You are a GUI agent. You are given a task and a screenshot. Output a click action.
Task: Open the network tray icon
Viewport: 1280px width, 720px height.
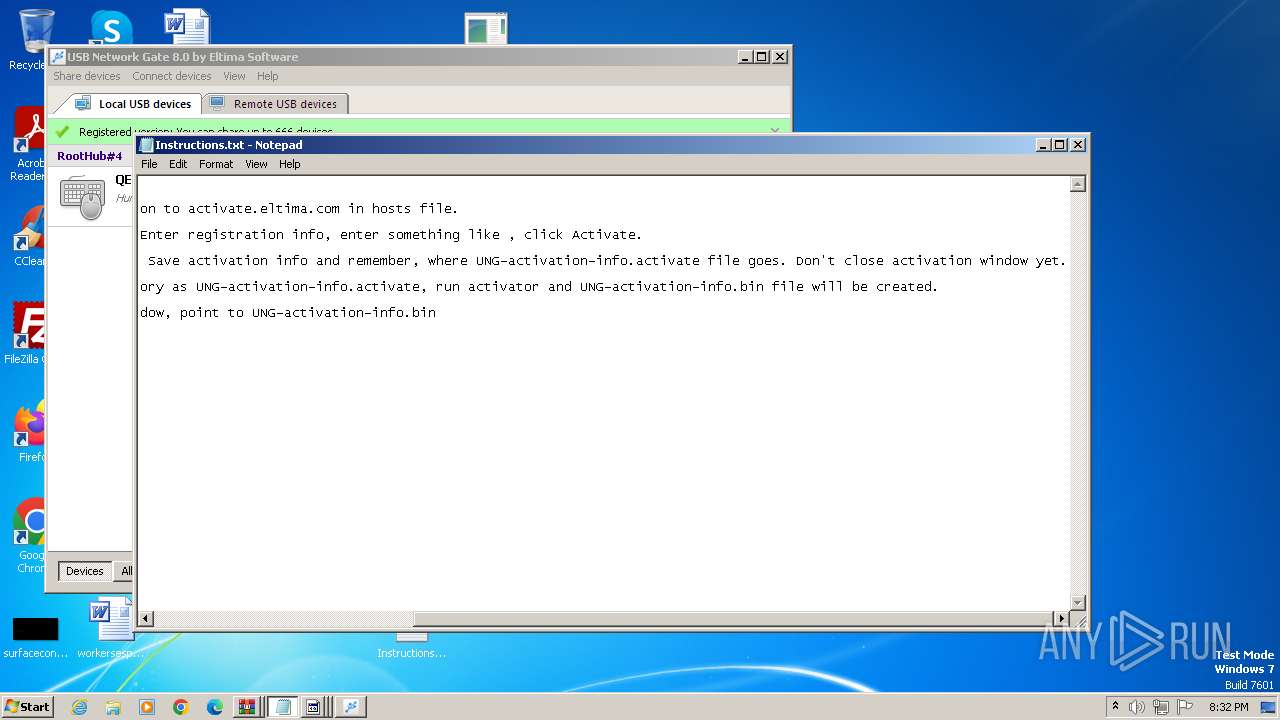pos(1161,707)
